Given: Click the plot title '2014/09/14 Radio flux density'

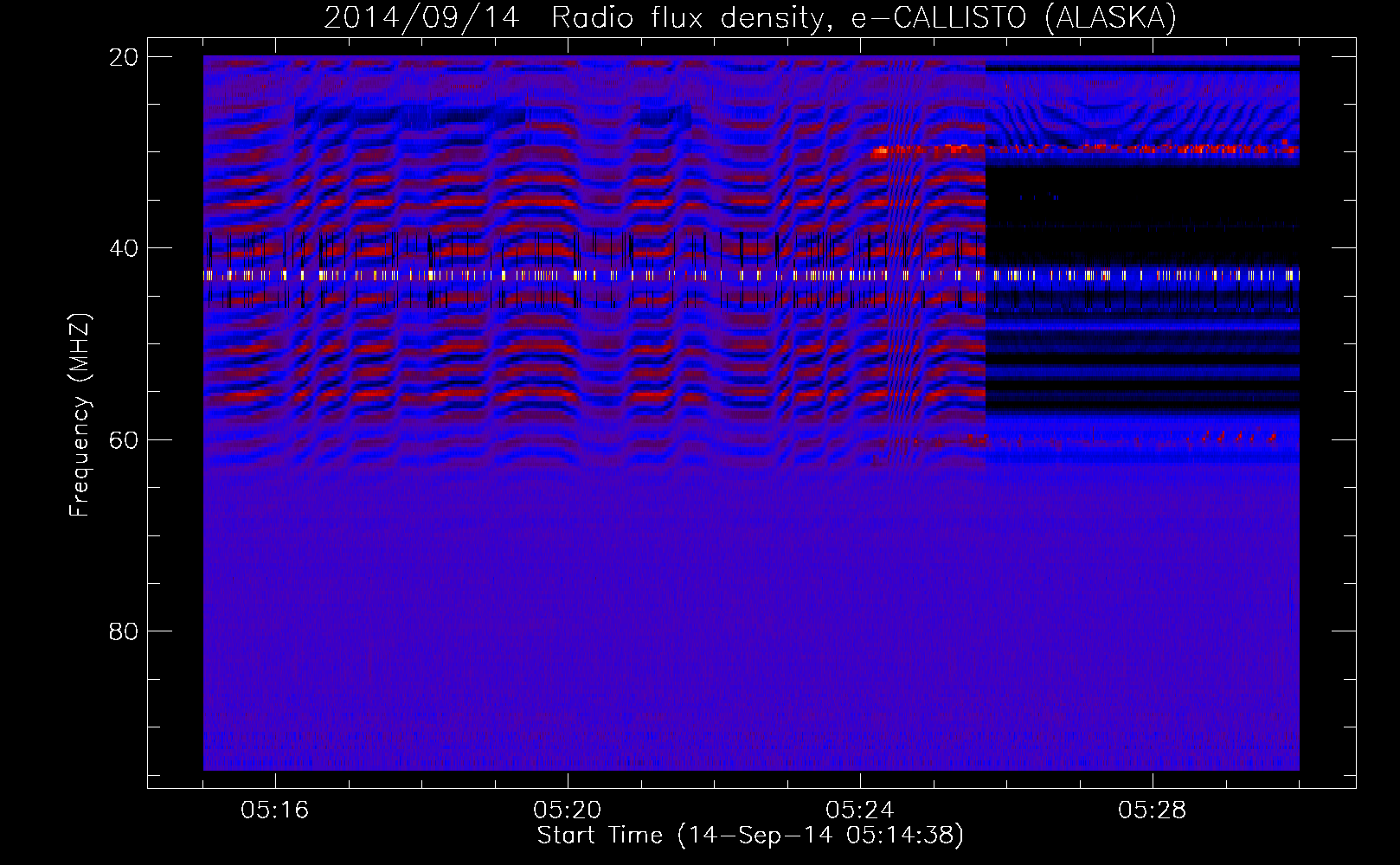Looking at the screenshot, I should tap(750, 17).
